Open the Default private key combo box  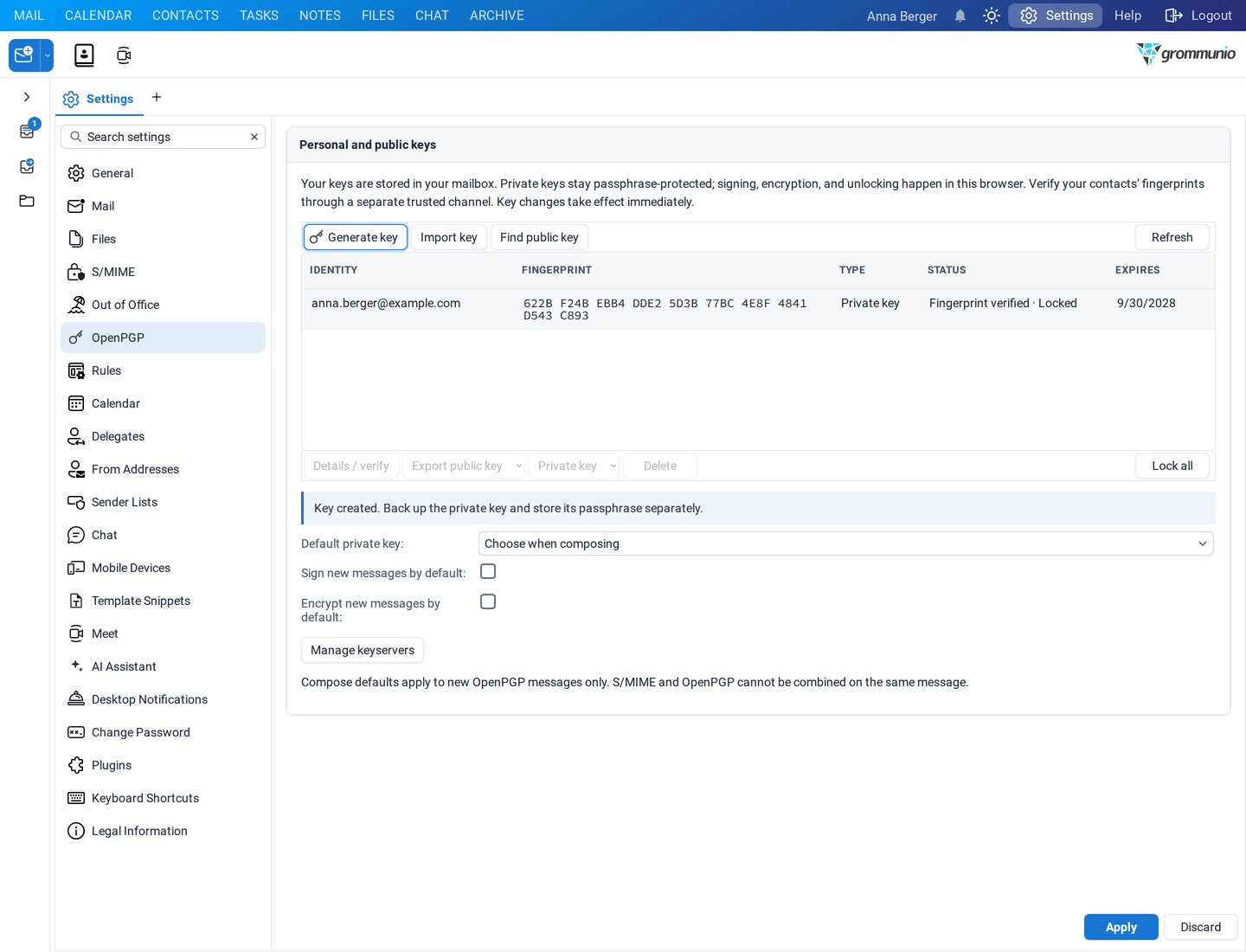(x=845, y=544)
